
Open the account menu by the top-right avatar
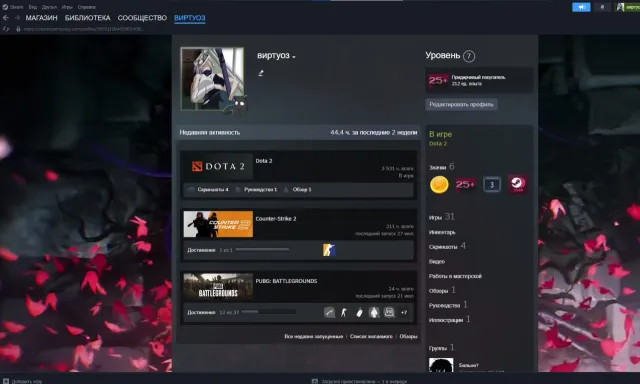point(628,7)
